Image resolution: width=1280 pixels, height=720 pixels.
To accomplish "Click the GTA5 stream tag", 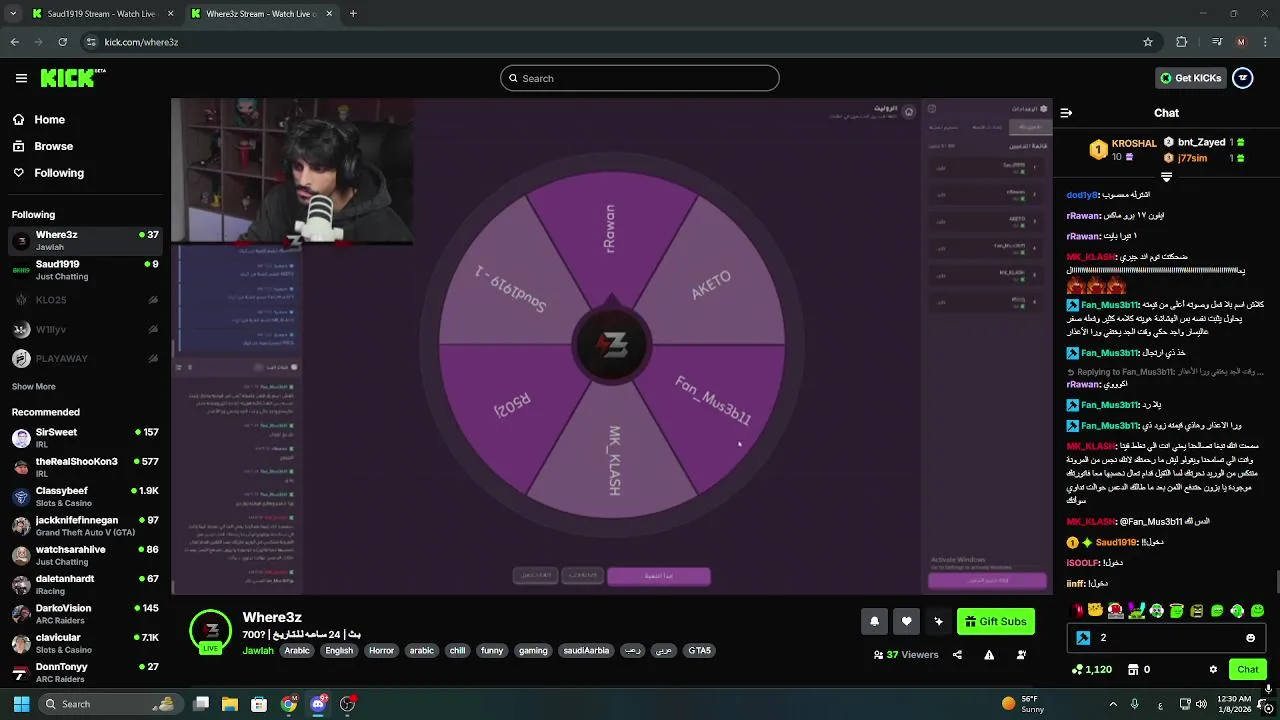I will click(x=699, y=650).
